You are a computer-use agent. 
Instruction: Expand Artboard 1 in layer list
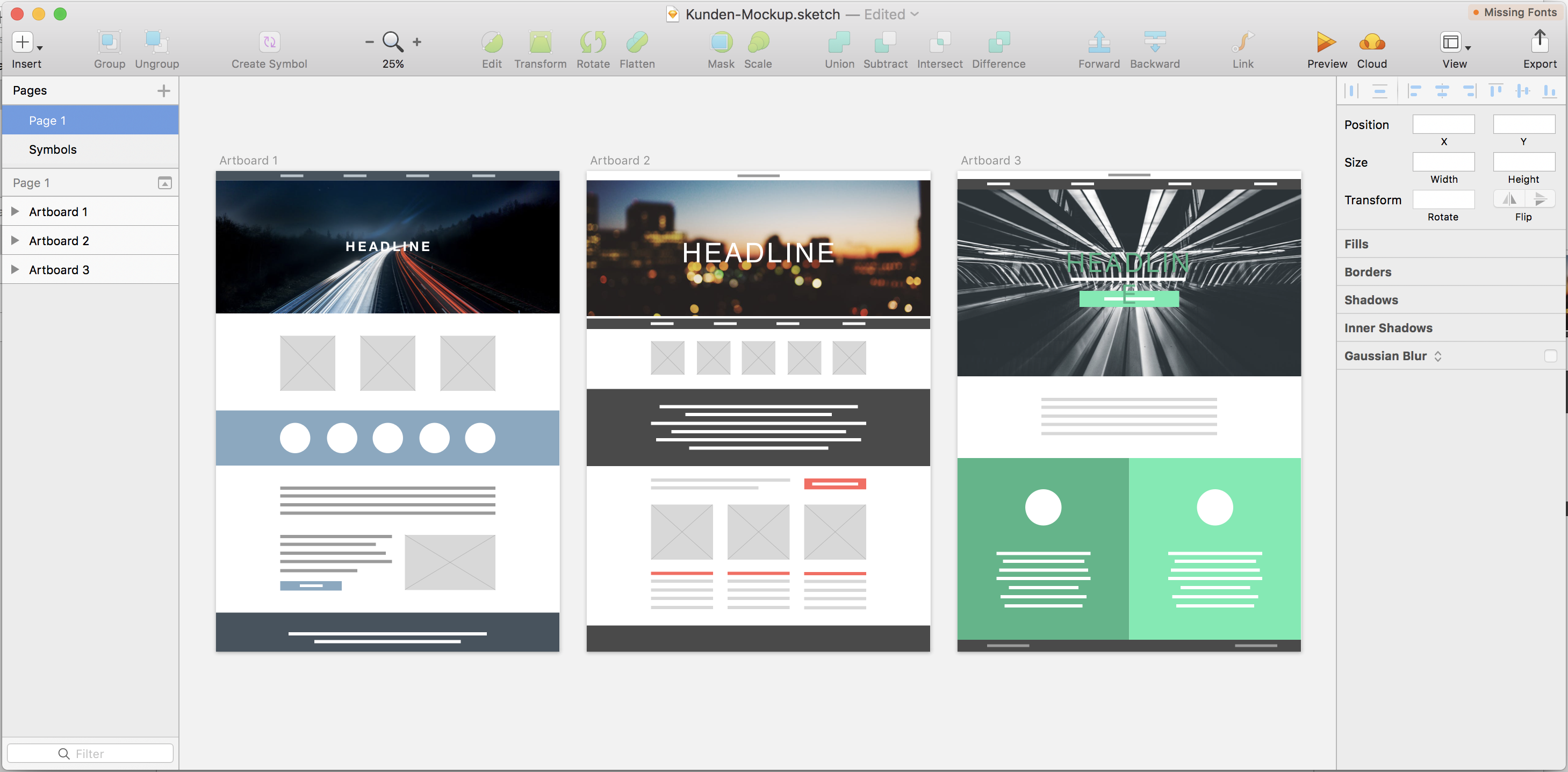(x=15, y=211)
